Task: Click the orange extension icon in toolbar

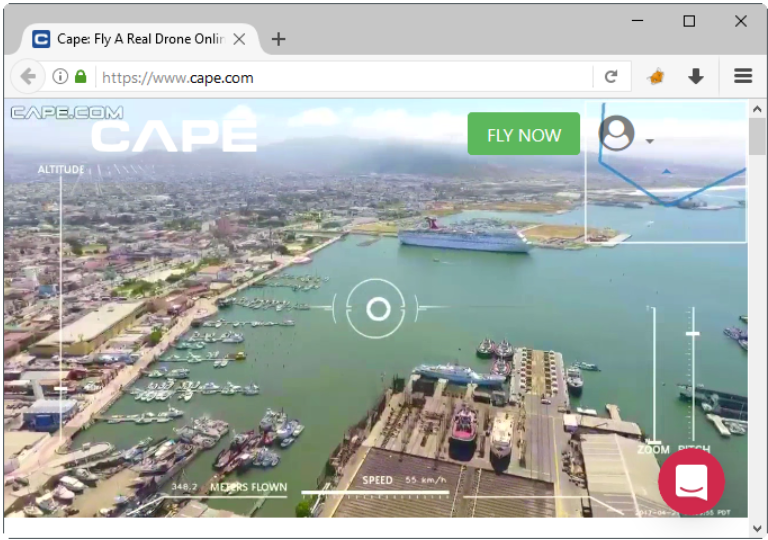Action: click(656, 77)
